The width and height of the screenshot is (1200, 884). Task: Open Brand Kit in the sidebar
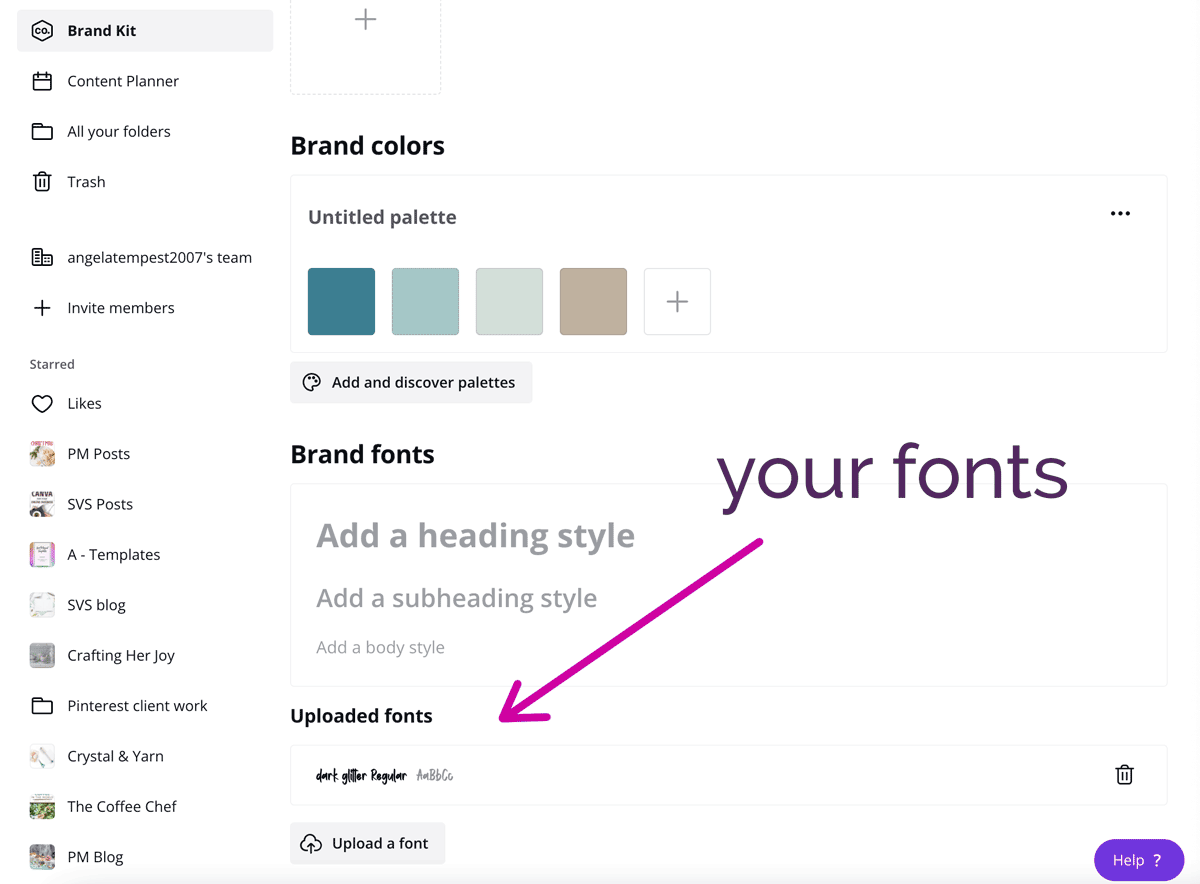(145, 31)
